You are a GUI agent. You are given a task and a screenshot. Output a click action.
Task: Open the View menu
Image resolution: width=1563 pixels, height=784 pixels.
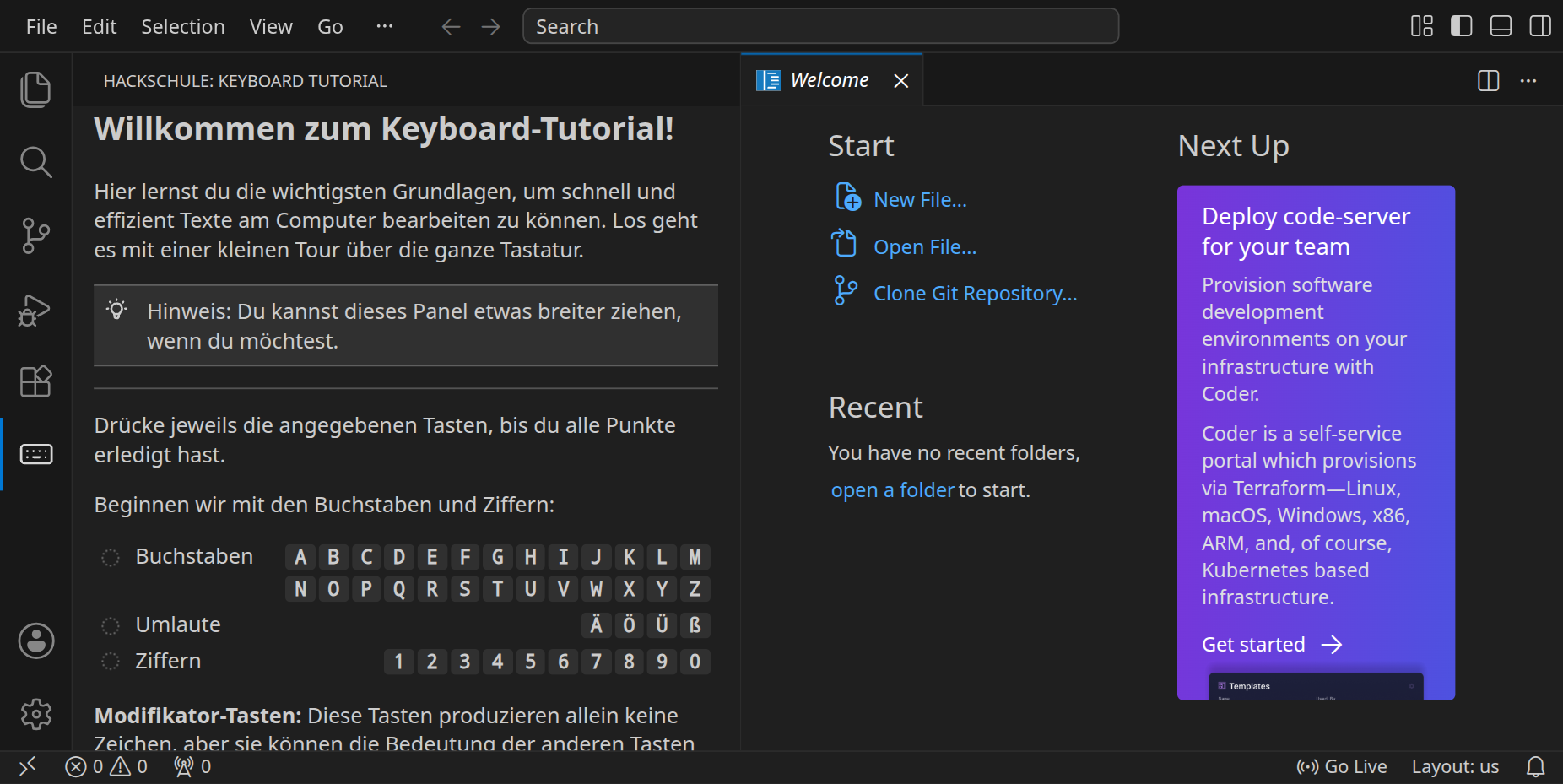pos(271,27)
